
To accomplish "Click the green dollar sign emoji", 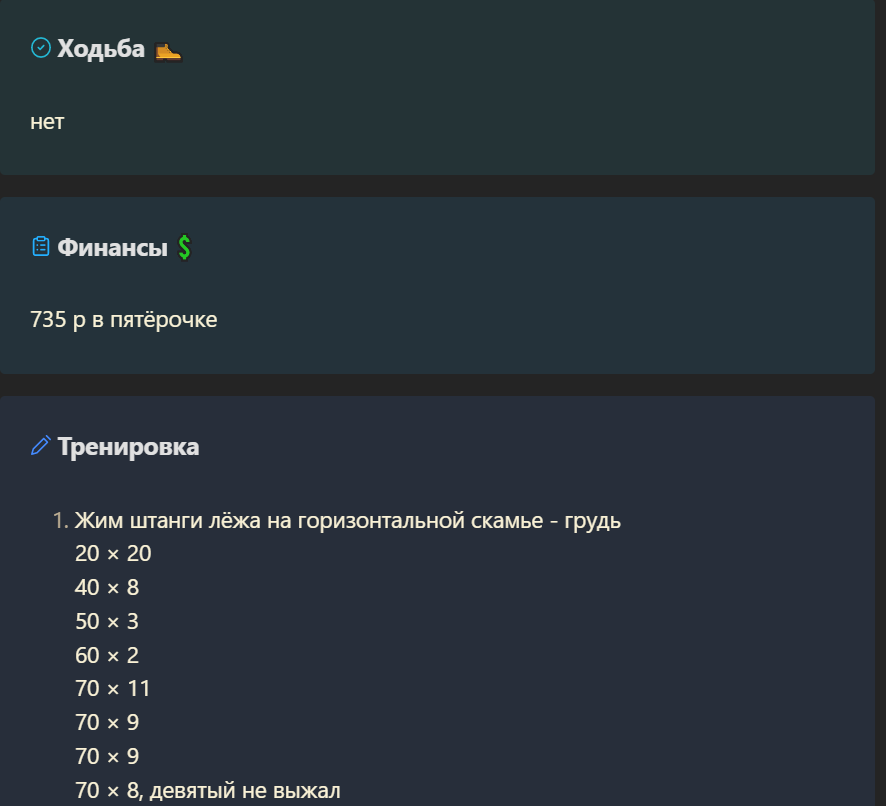I will pos(184,248).
